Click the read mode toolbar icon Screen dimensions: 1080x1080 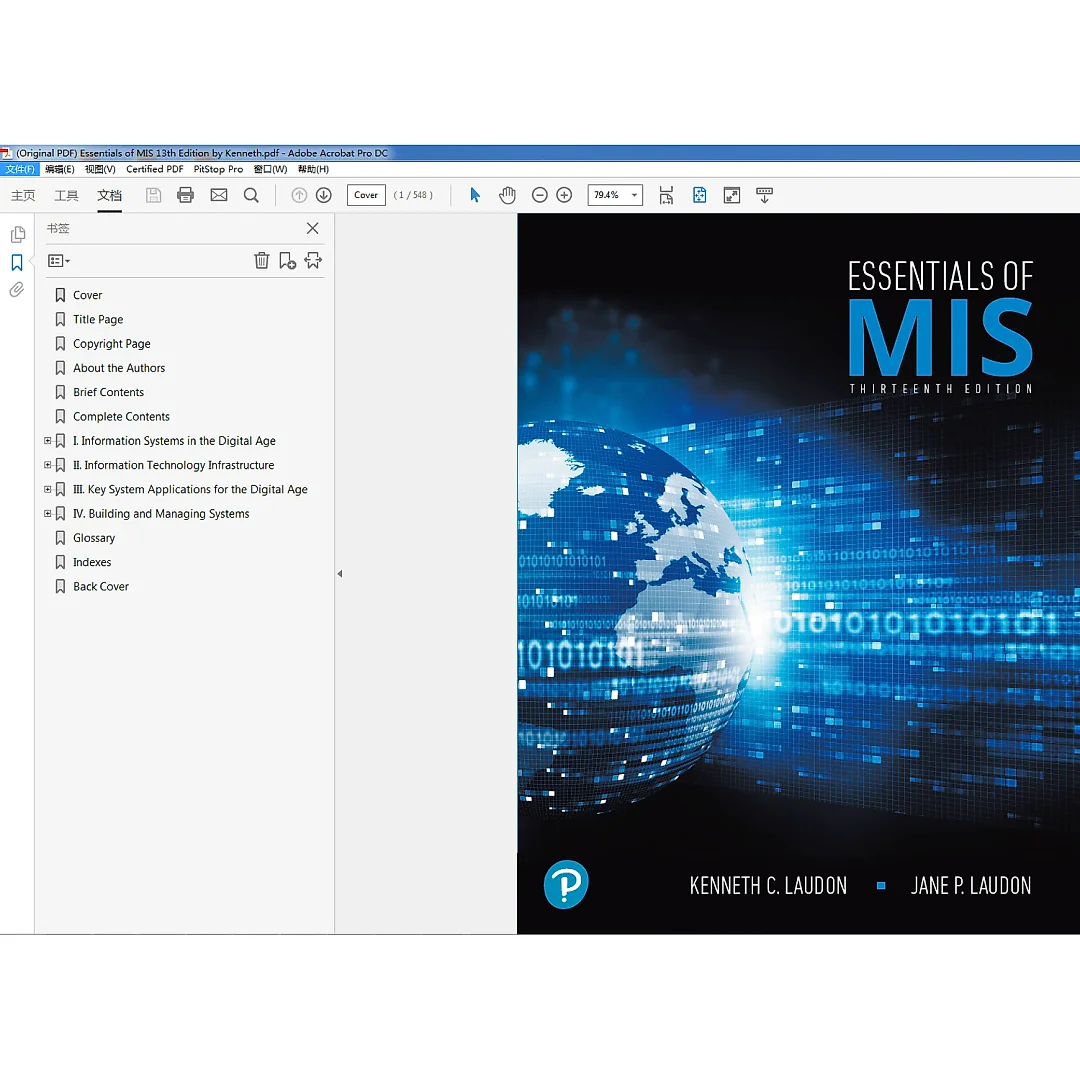[765, 195]
